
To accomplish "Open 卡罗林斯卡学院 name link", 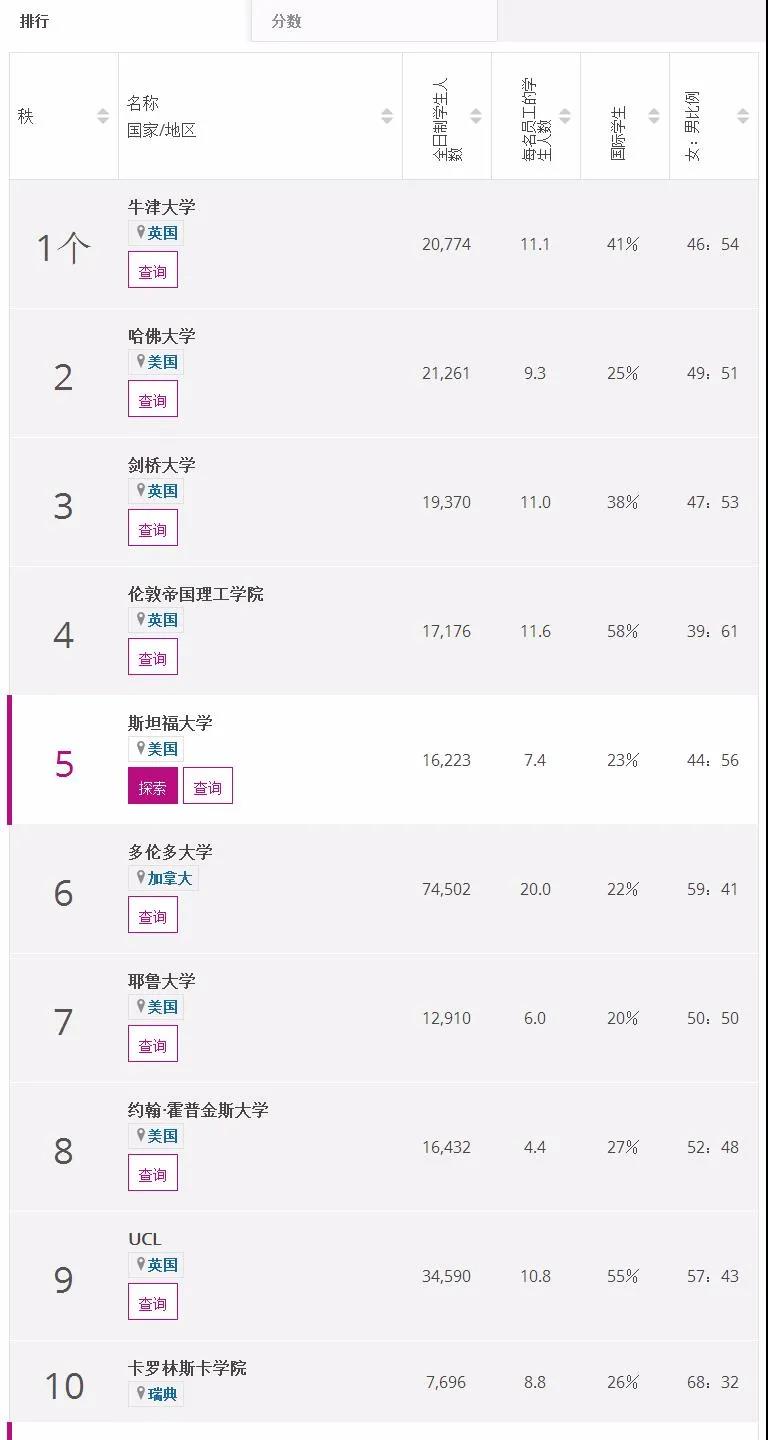I will coord(187,1368).
